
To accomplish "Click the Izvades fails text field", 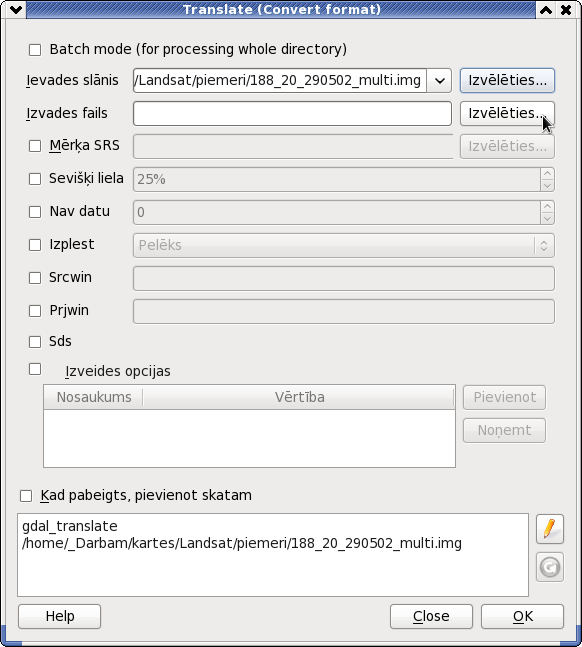I will [x=292, y=113].
